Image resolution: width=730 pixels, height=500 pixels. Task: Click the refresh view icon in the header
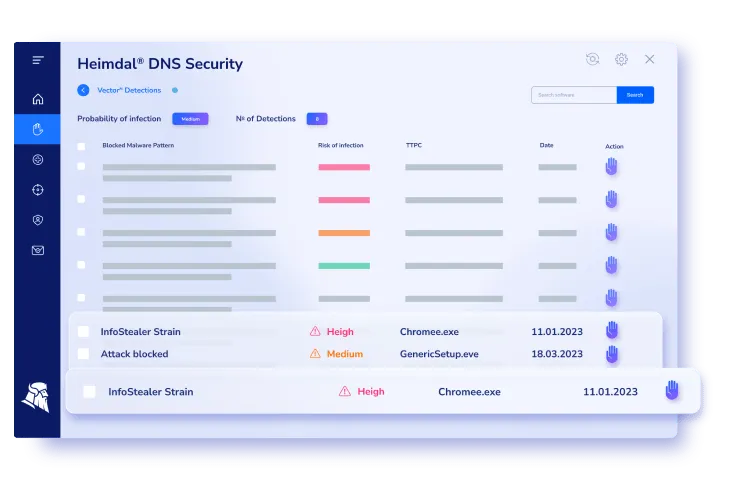tap(592, 59)
